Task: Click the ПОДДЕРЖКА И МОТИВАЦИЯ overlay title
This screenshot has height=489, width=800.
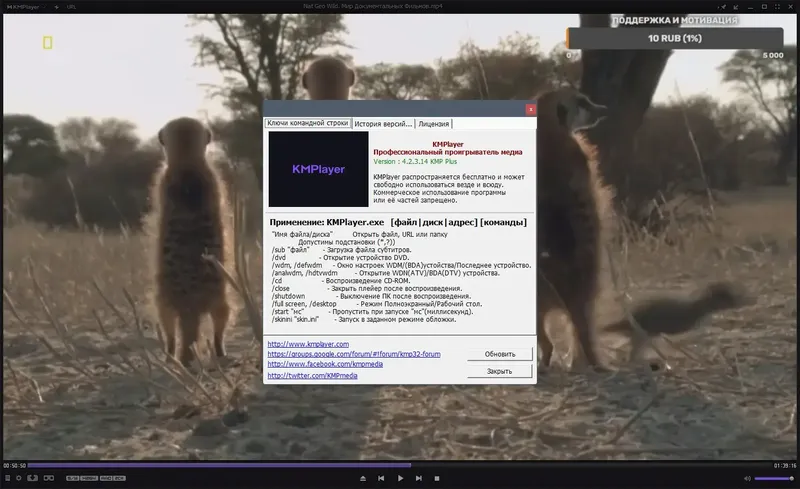Action: coord(675,20)
